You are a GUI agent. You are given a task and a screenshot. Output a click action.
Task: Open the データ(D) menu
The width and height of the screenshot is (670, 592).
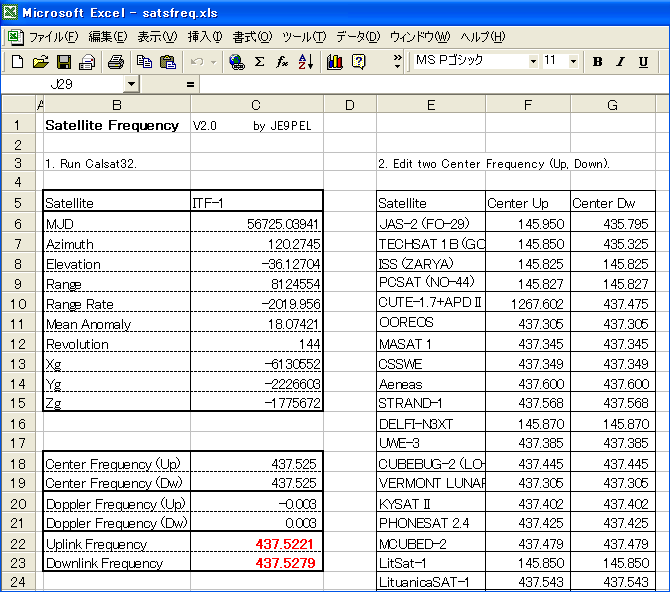(358, 37)
